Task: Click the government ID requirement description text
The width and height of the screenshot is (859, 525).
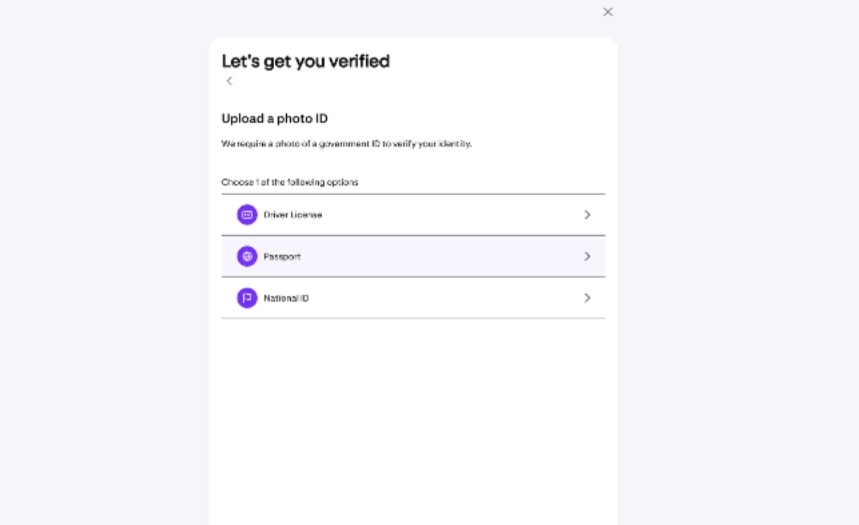Action: click(346, 144)
